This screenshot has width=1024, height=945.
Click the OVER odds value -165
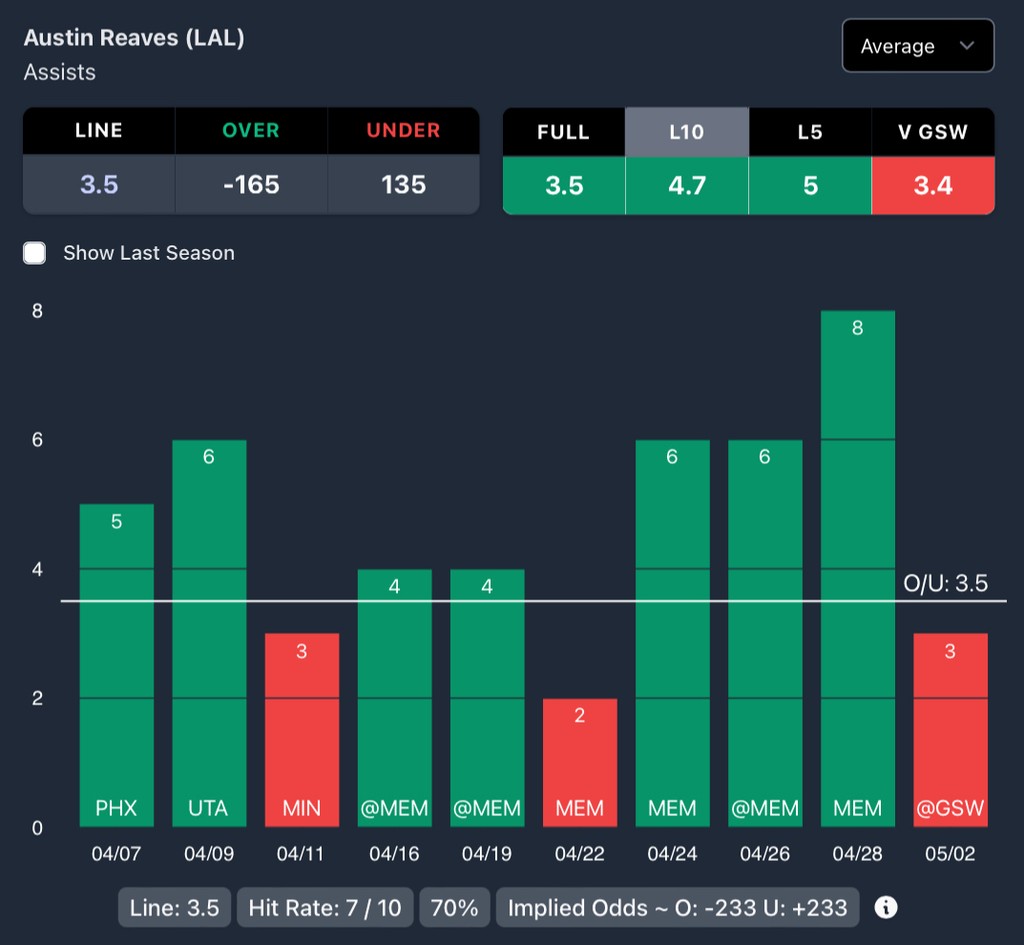click(x=251, y=184)
